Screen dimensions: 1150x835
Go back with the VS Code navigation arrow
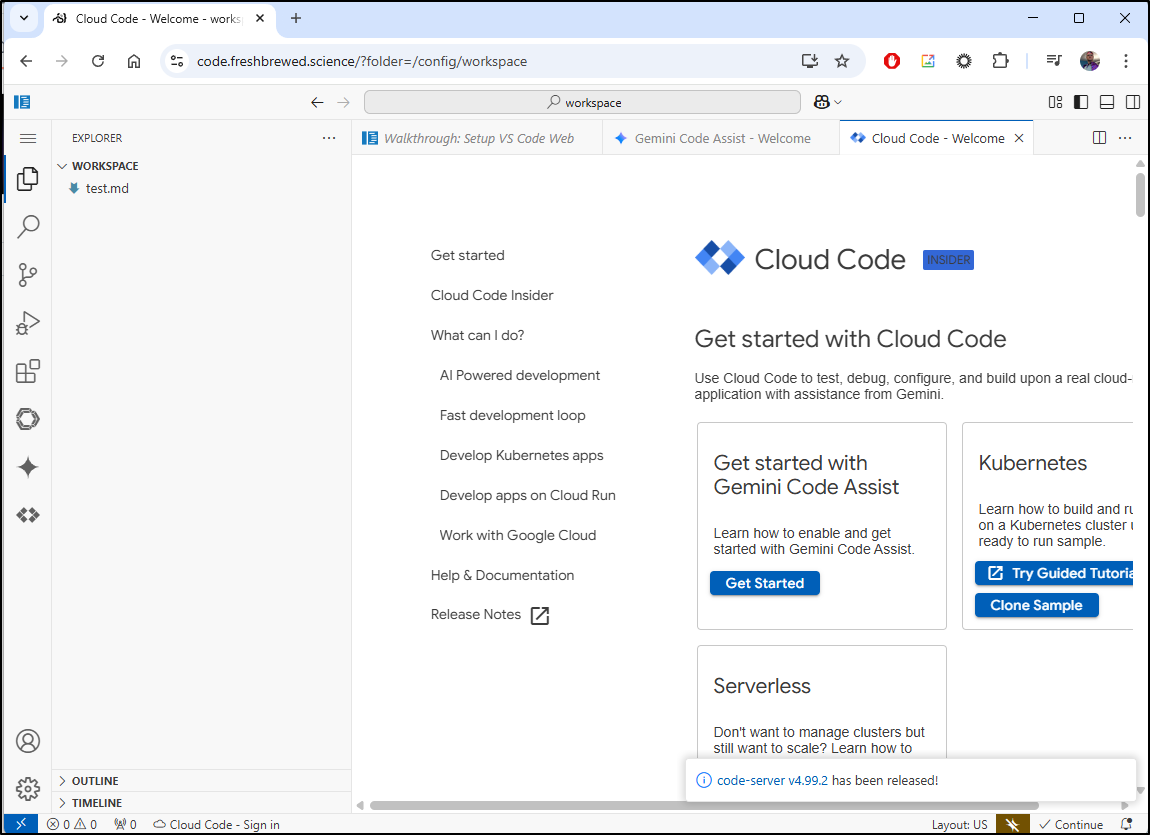317,103
